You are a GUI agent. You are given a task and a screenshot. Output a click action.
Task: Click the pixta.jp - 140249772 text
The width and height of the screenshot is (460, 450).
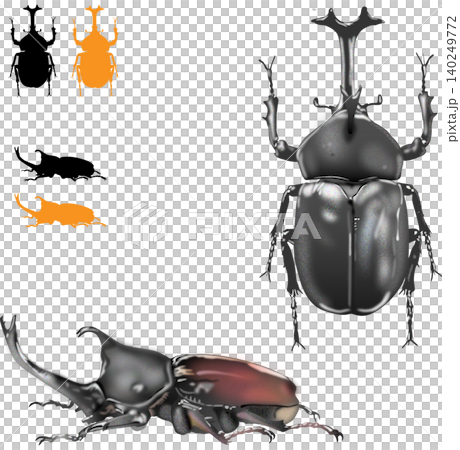pyautogui.click(x=452, y=78)
